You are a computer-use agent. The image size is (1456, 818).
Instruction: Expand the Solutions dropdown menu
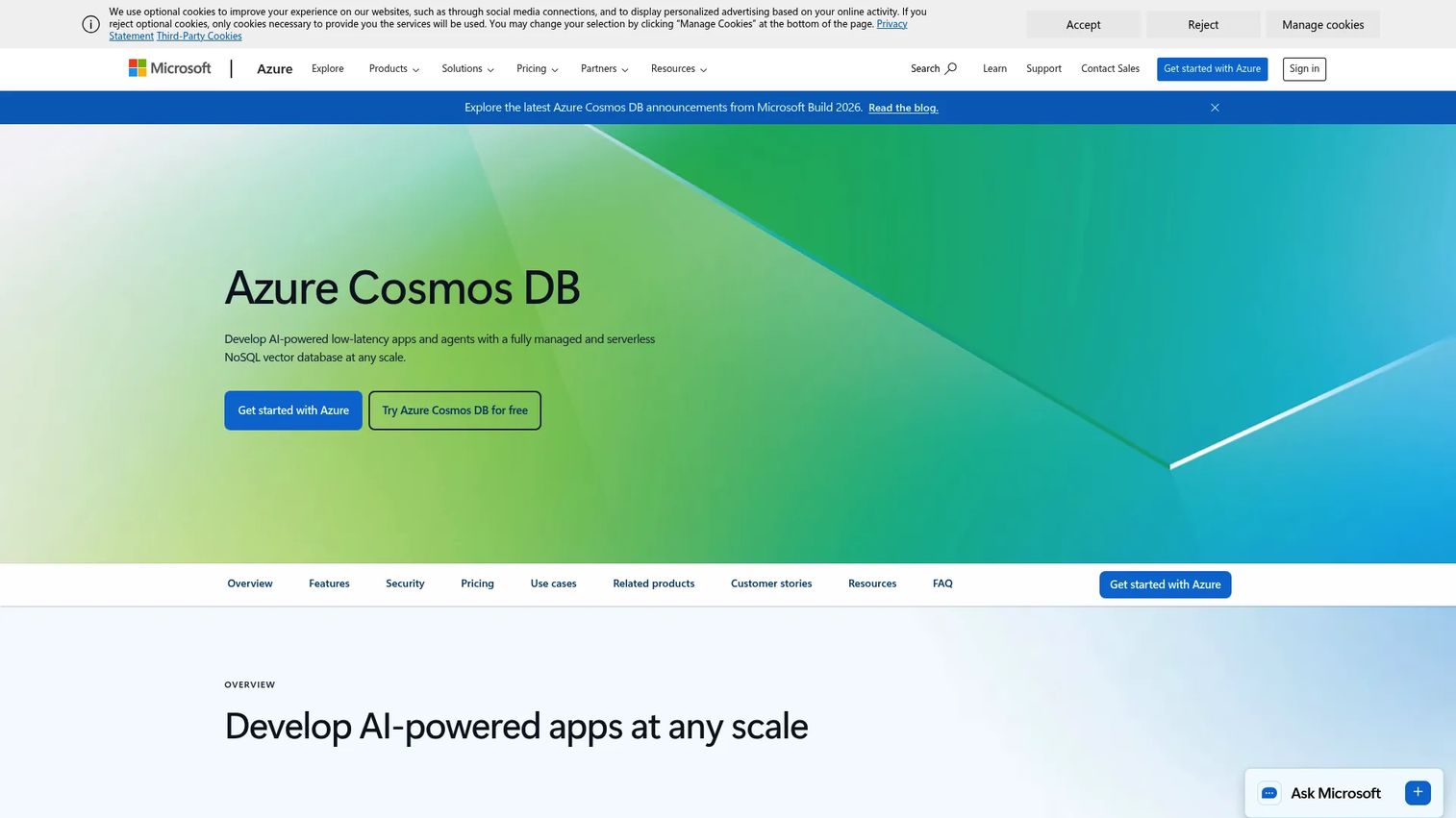coord(467,68)
